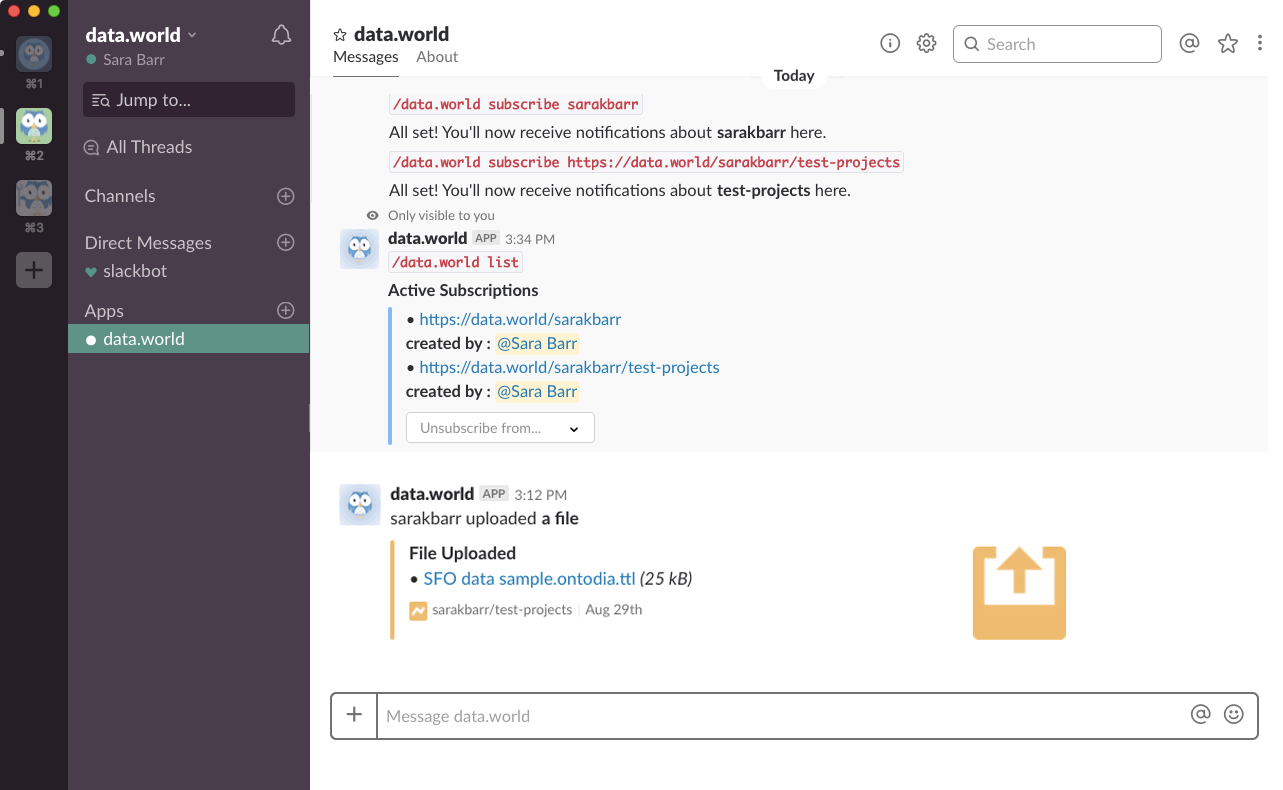Switch to the Messages tab
The width and height of the screenshot is (1283, 790).
366,57
